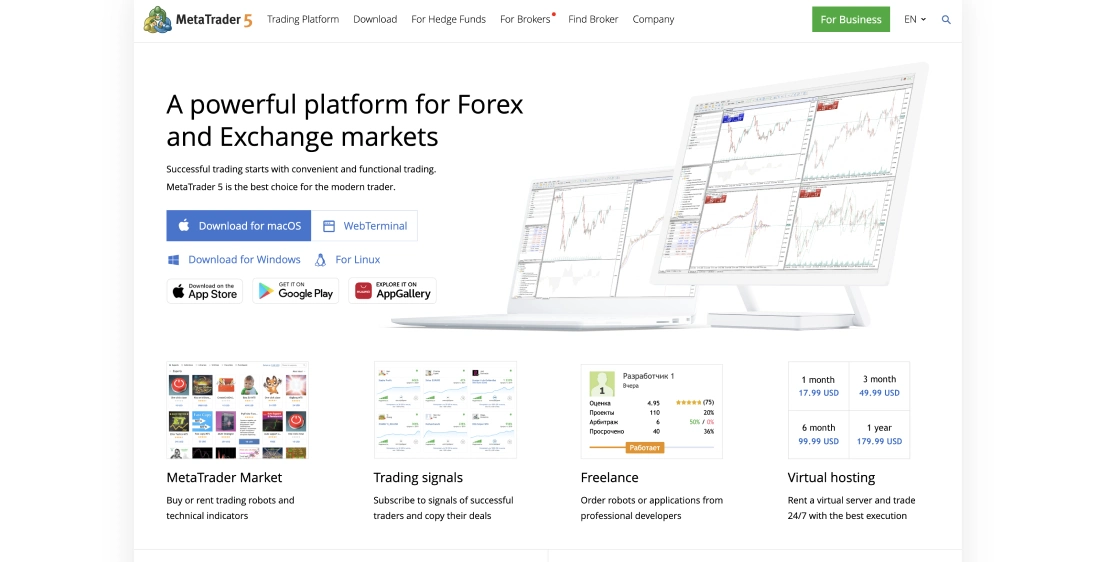Click the Freelance developer card thumbnail
This screenshot has height=562, width=1098.
651,412
